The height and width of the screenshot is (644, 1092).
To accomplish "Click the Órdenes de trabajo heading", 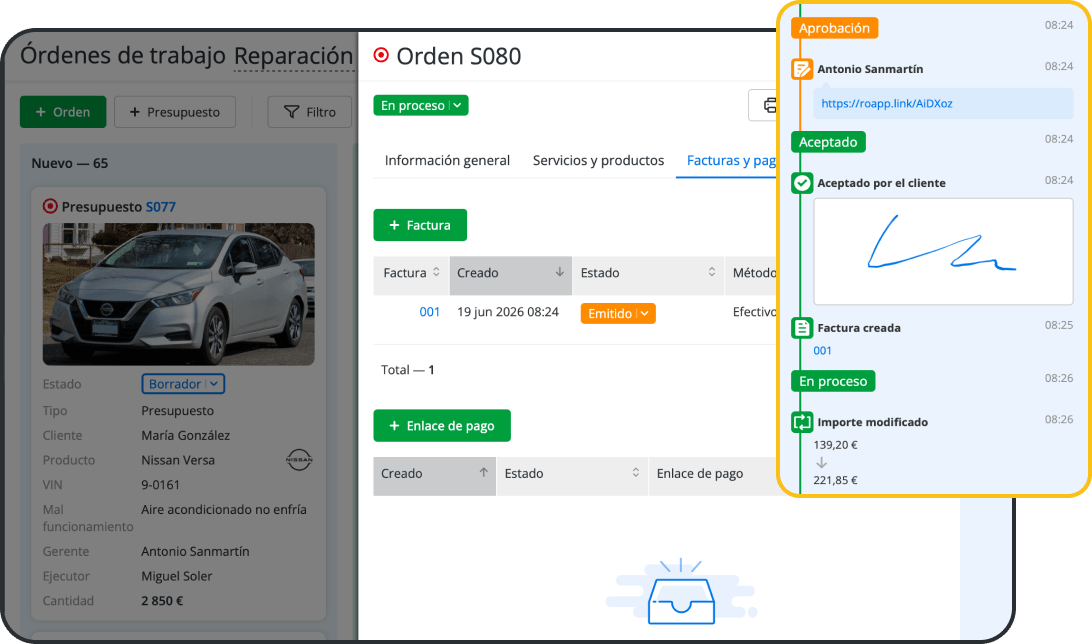I will point(123,55).
